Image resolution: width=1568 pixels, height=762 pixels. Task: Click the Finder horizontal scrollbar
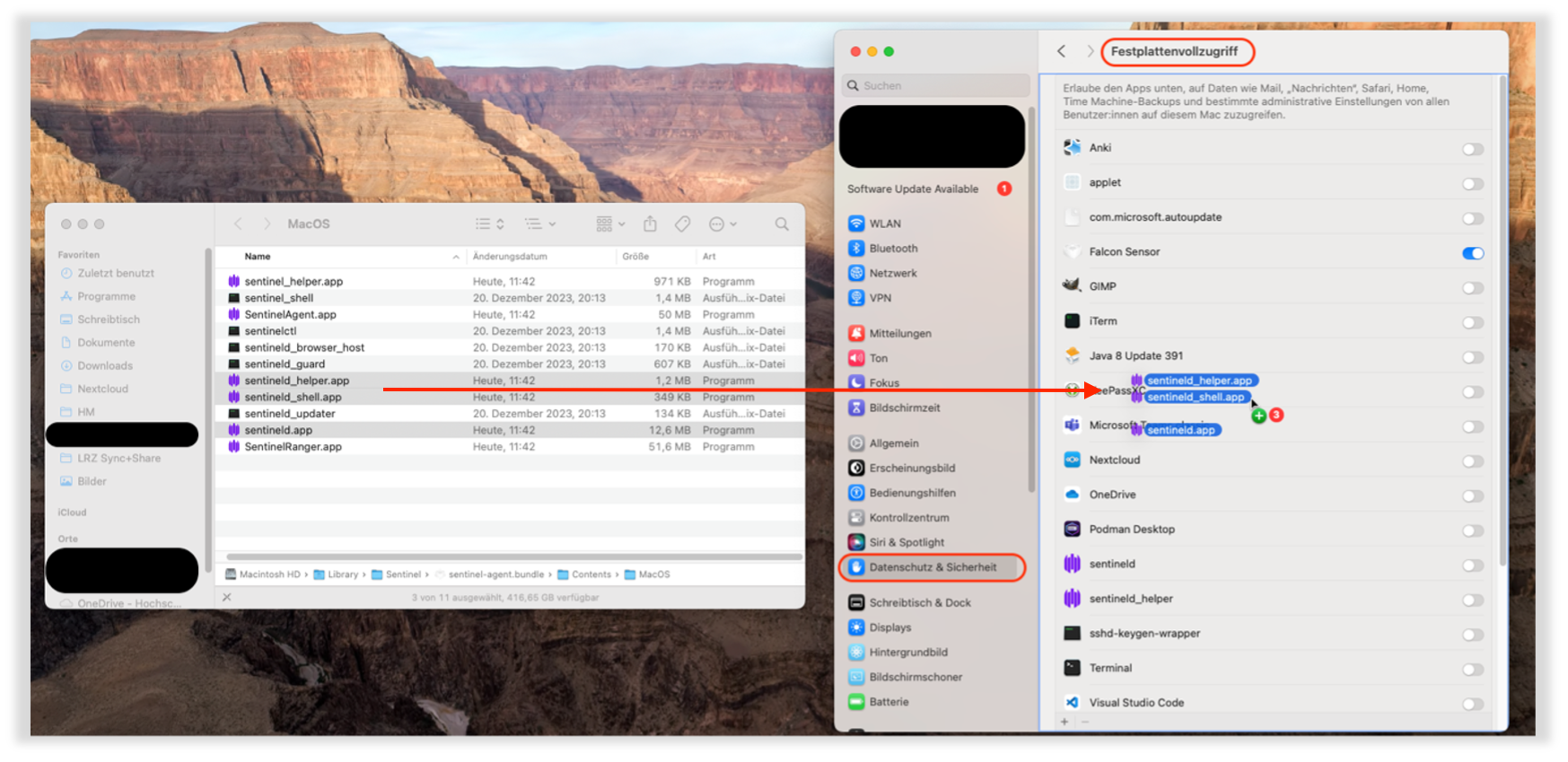pos(513,557)
